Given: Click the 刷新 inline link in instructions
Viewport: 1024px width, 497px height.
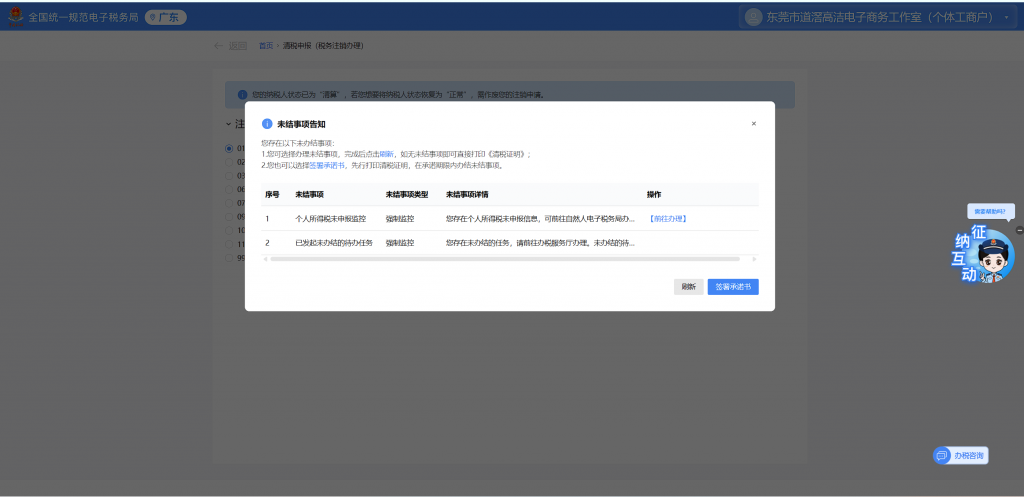Looking at the screenshot, I should (x=386, y=155).
